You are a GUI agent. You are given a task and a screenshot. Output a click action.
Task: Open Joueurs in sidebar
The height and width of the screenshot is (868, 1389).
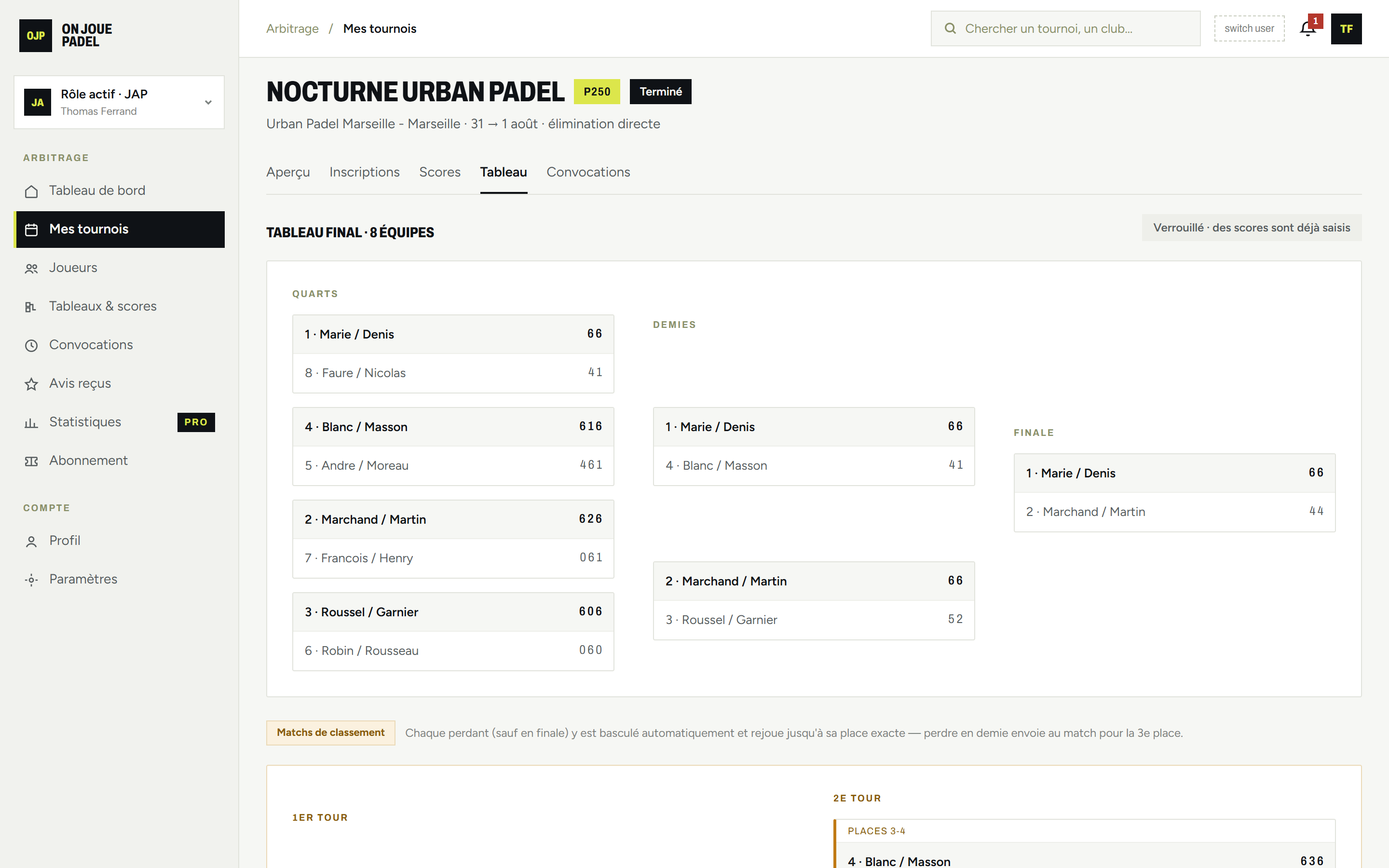[120, 268]
